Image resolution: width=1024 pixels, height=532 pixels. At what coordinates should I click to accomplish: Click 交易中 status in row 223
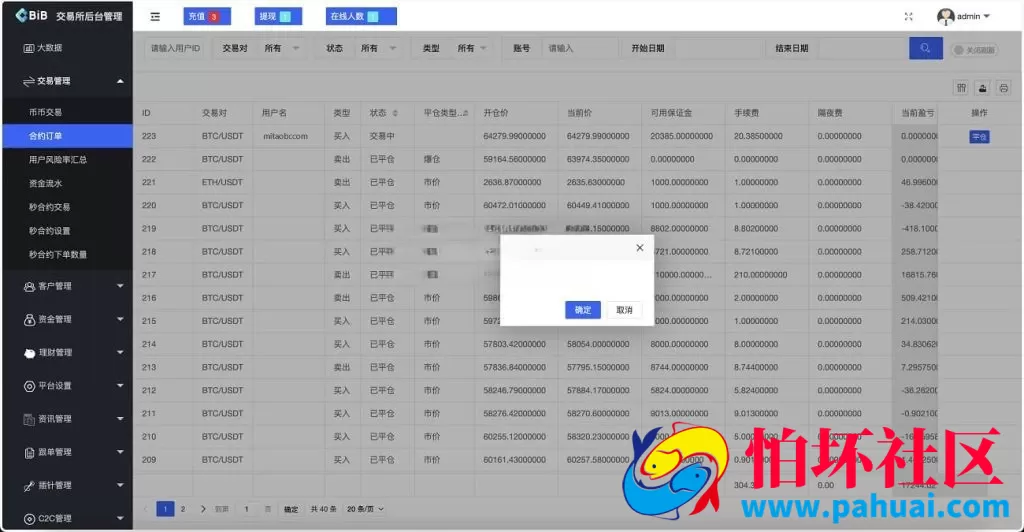click(382, 136)
